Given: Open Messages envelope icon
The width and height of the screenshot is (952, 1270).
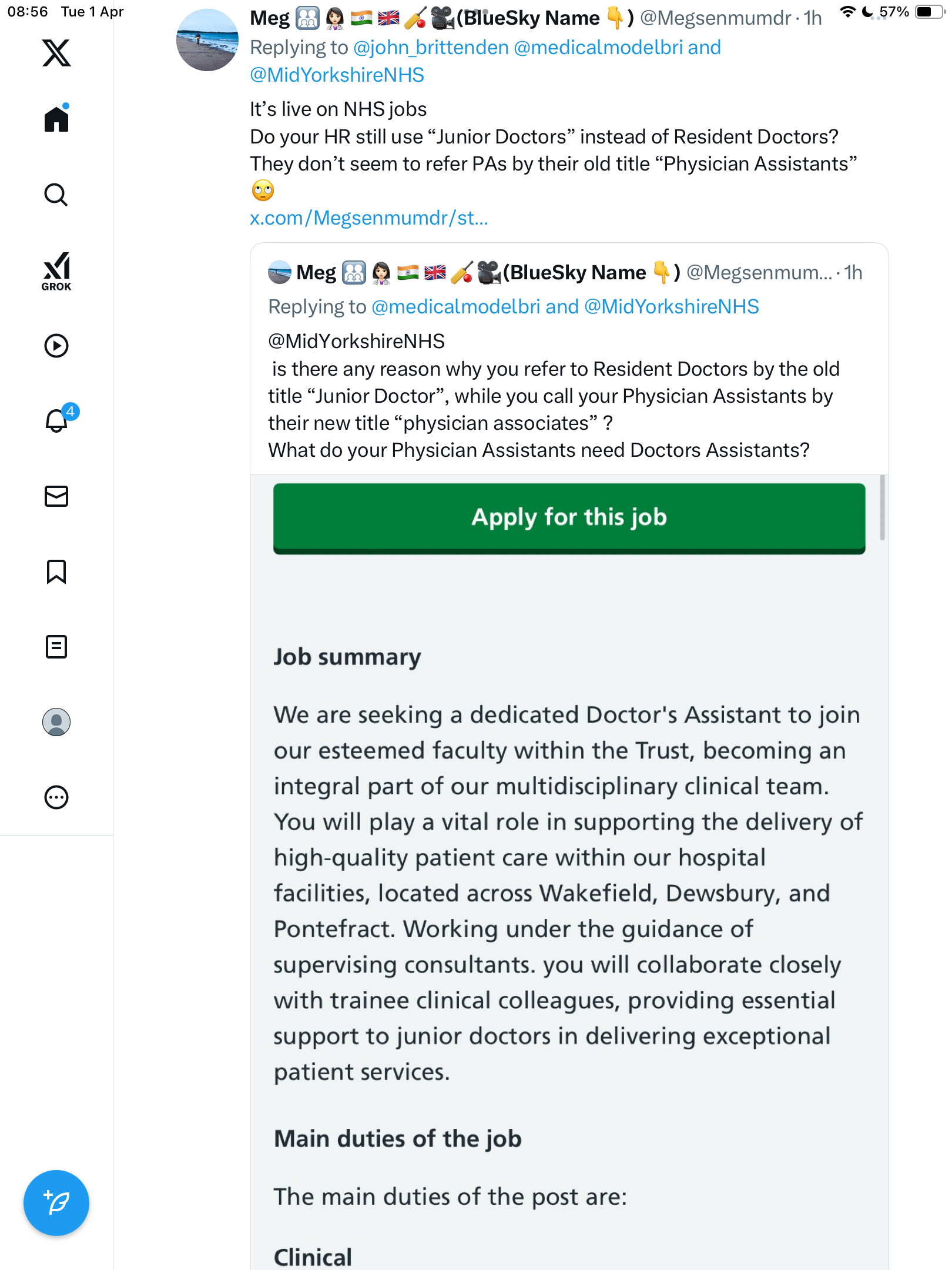Looking at the screenshot, I should [56, 496].
